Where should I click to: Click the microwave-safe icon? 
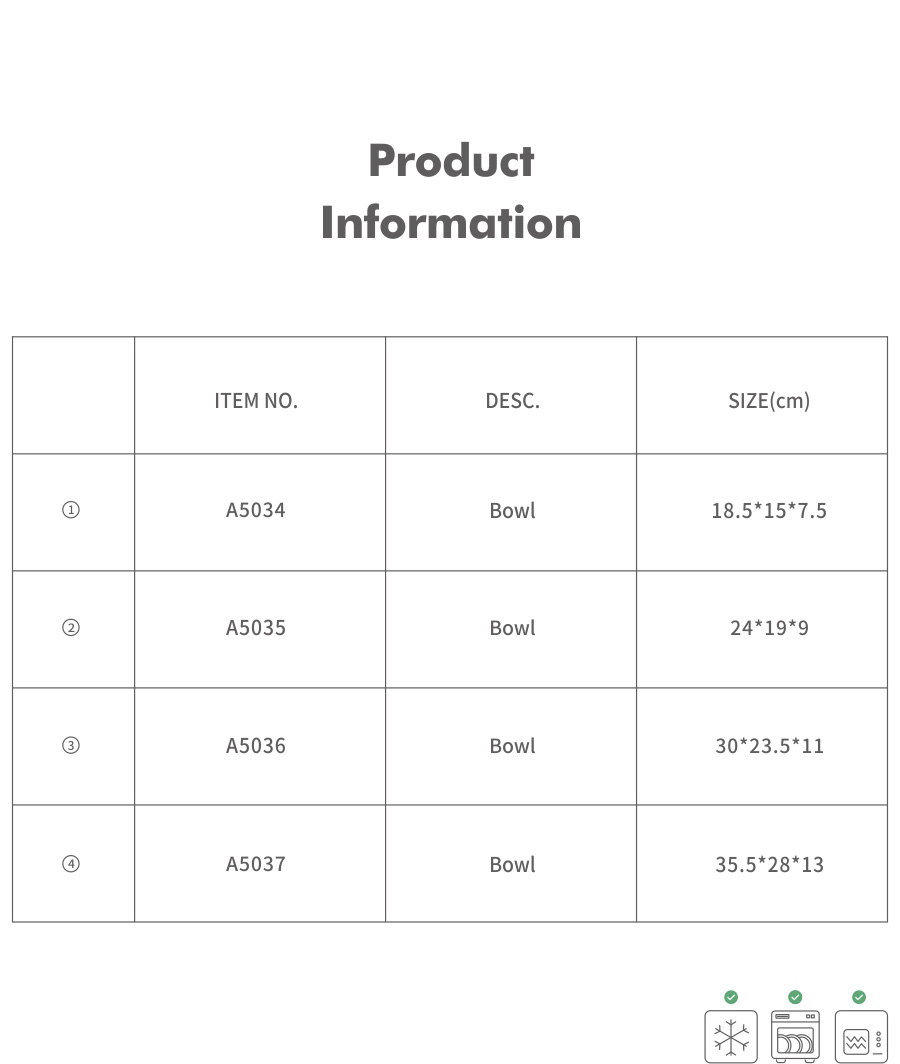point(860,1037)
